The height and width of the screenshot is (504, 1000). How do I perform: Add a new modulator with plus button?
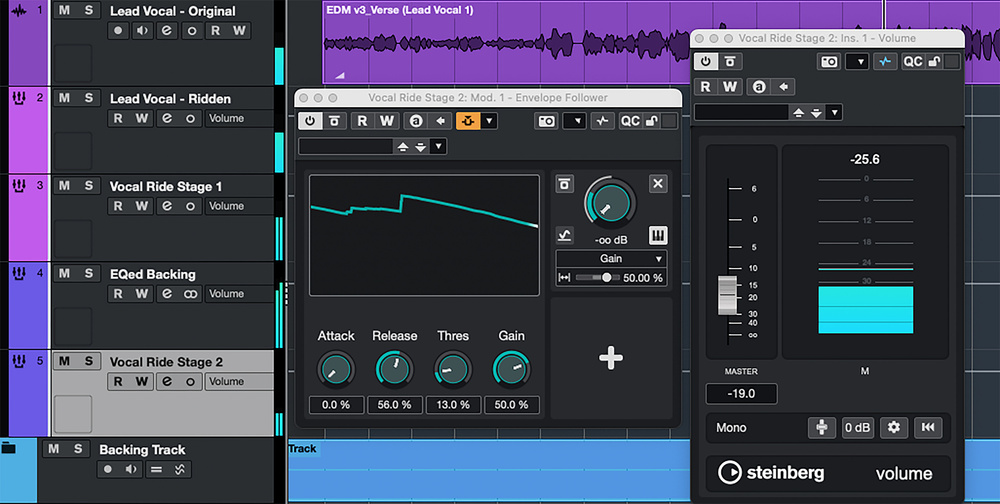(x=610, y=359)
